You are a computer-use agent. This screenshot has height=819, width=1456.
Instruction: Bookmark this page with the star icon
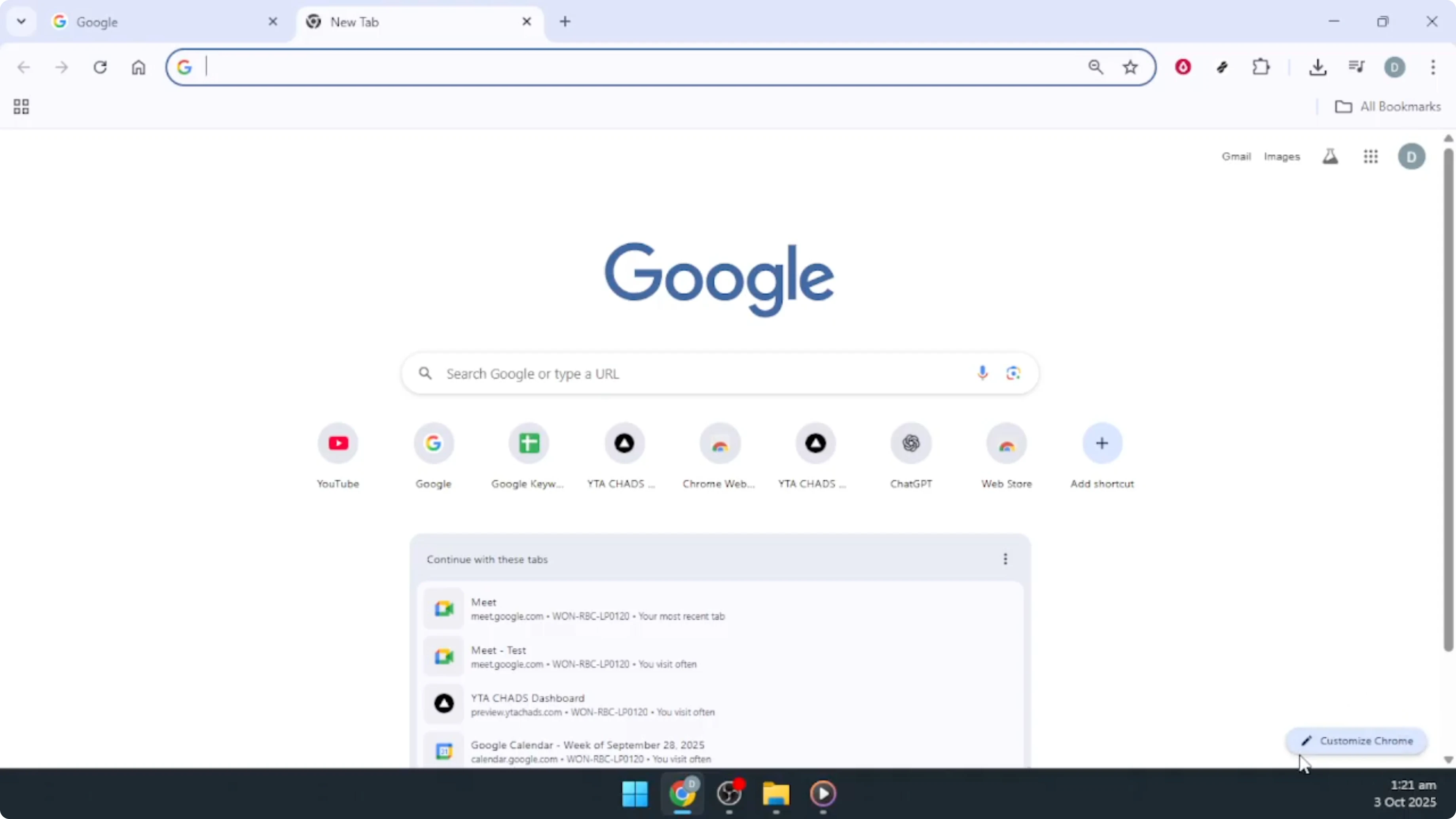pos(1130,67)
